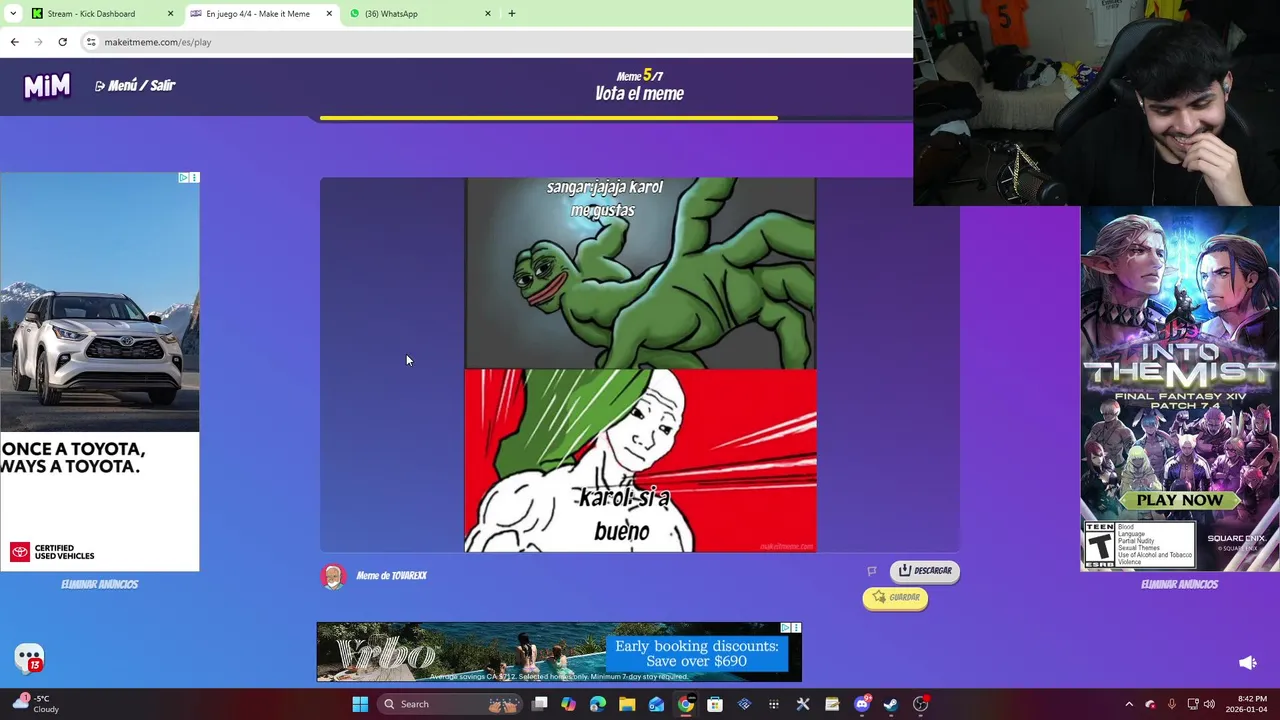The image size is (1280, 720).
Task: Click the Toyota ad info icon
Action: coord(184,178)
